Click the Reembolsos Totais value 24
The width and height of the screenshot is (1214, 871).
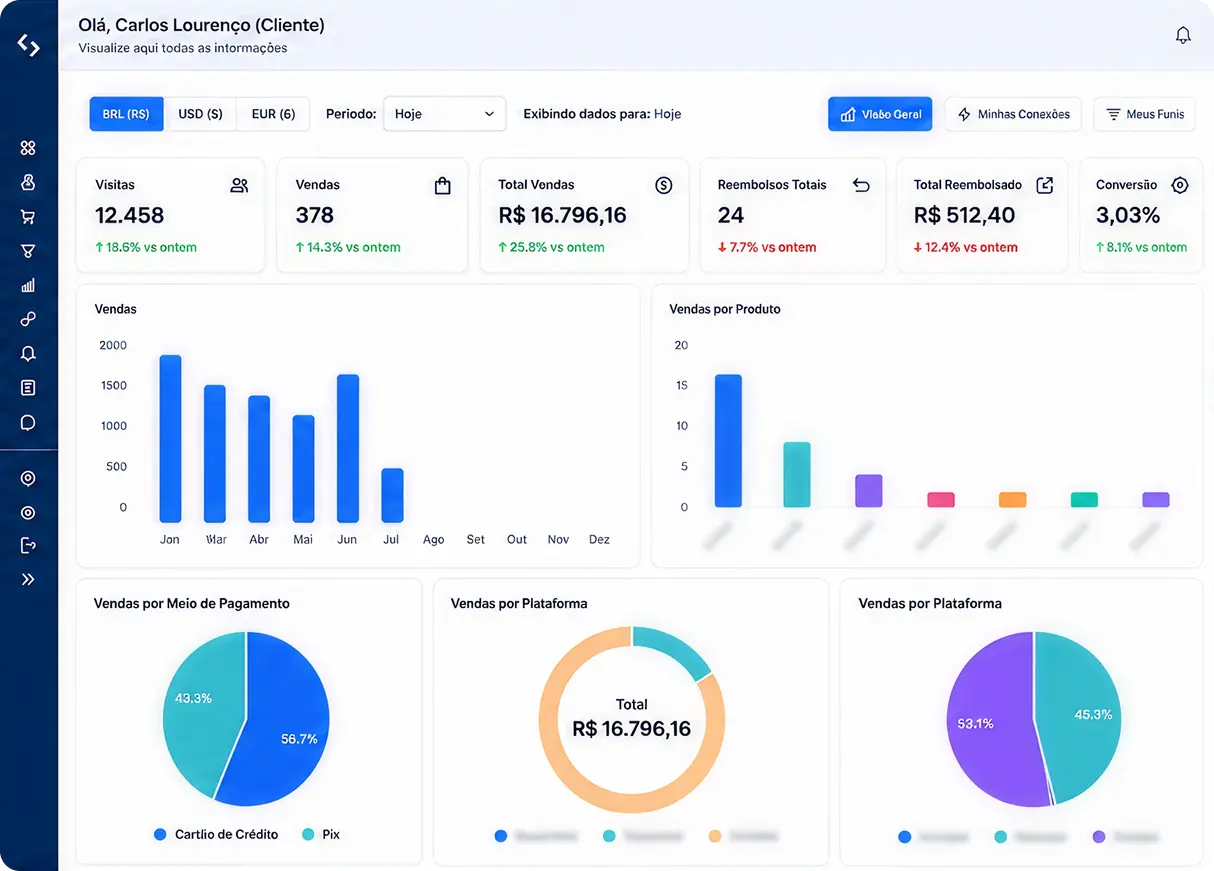pyautogui.click(x=731, y=215)
